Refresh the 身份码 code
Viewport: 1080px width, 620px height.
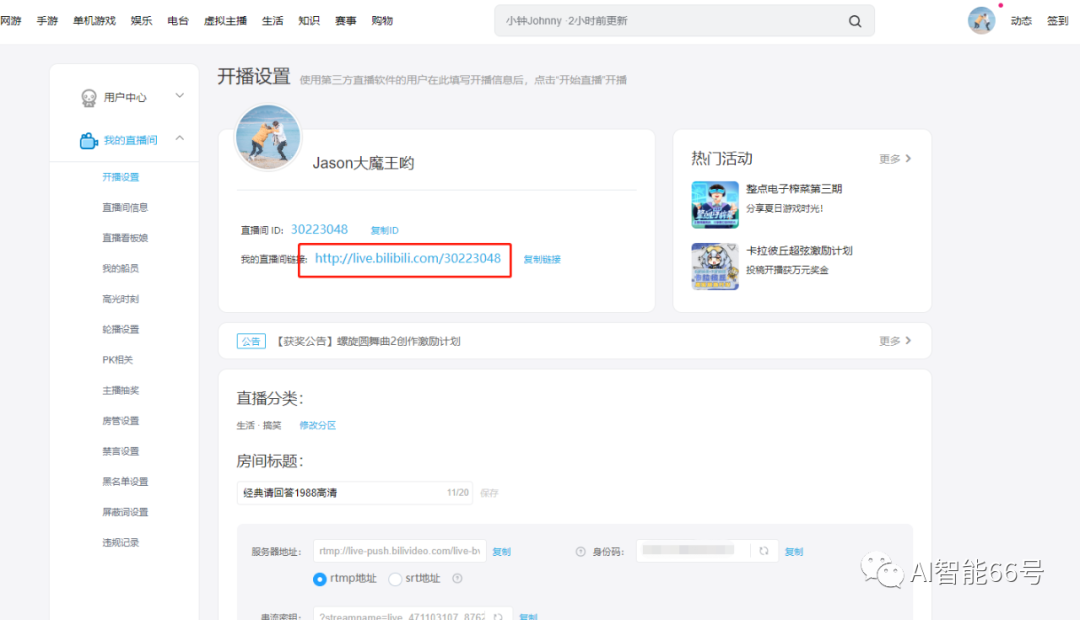pyautogui.click(x=763, y=551)
